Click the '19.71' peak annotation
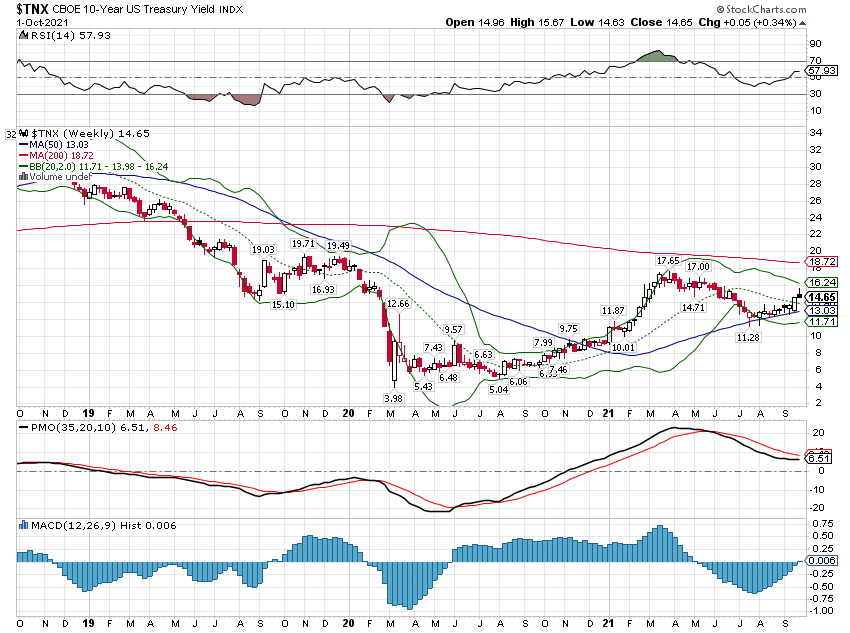The width and height of the screenshot is (850, 633). [x=303, y=244]
